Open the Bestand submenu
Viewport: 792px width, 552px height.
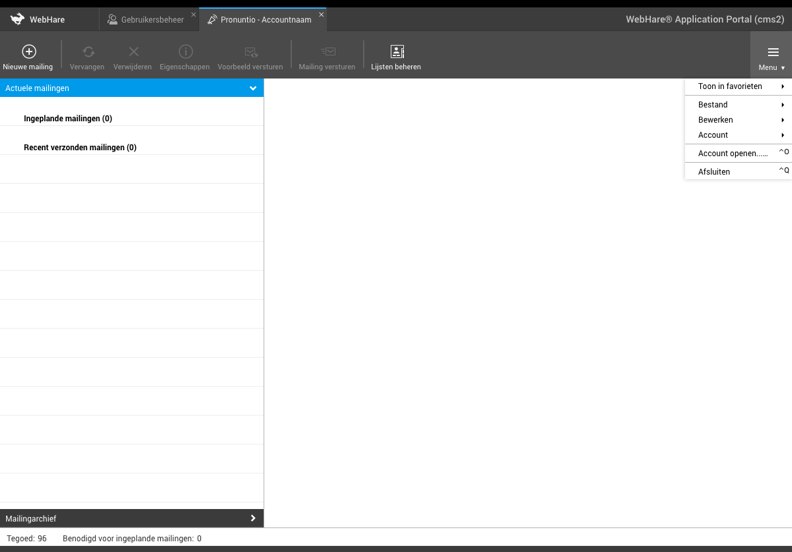point(738,105)
